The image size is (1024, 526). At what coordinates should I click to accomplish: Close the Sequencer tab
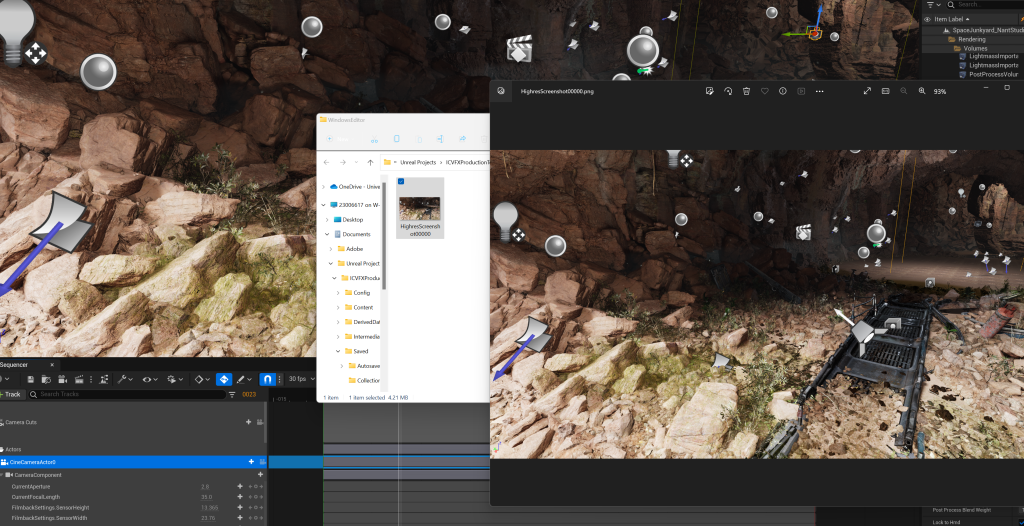(52, 365)
